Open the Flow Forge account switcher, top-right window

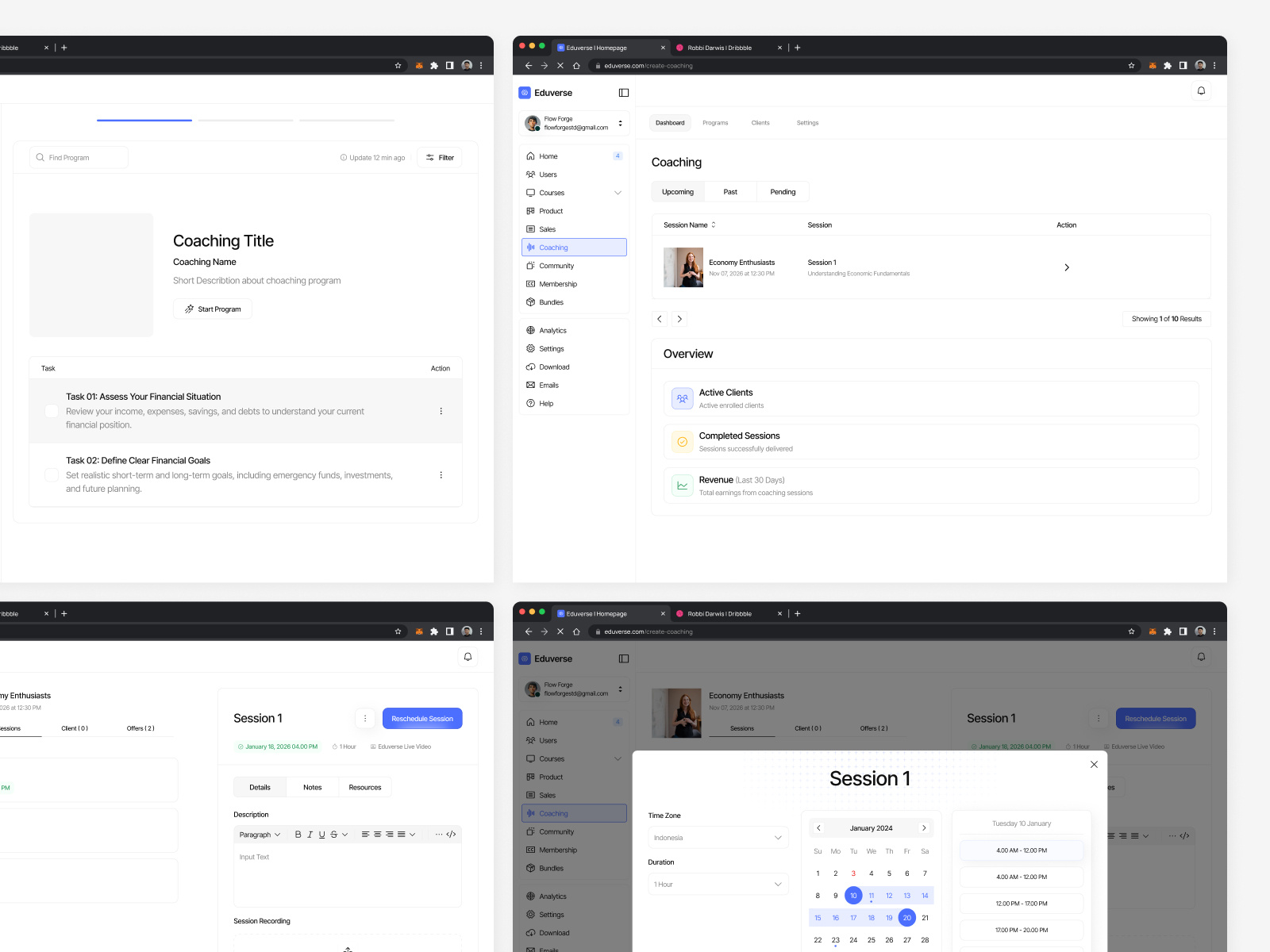(575, 123)
